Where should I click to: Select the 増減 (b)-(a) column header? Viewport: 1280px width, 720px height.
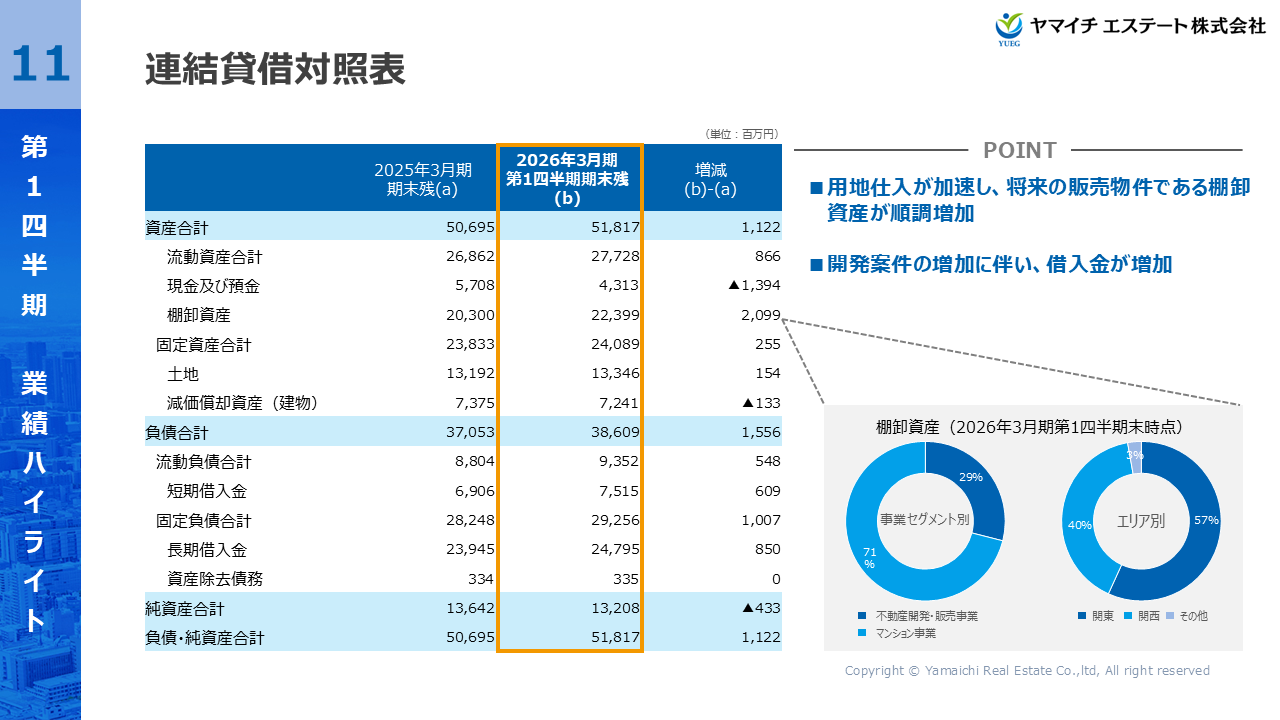click(x=710, y=178)
